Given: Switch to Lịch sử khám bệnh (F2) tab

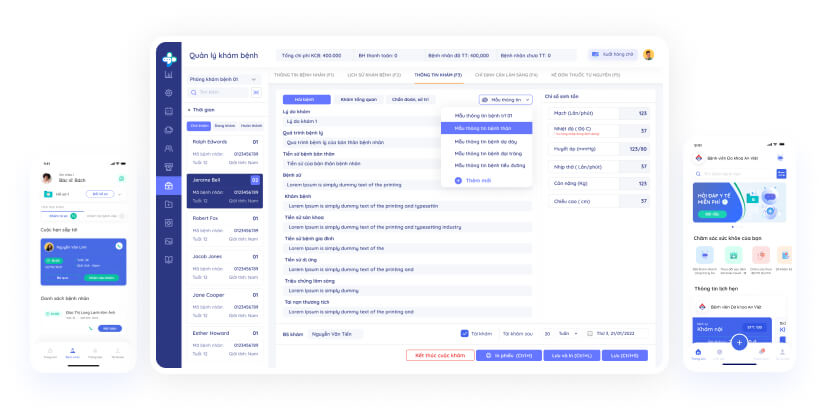Looking at the screenshot, I should [374, 75].
